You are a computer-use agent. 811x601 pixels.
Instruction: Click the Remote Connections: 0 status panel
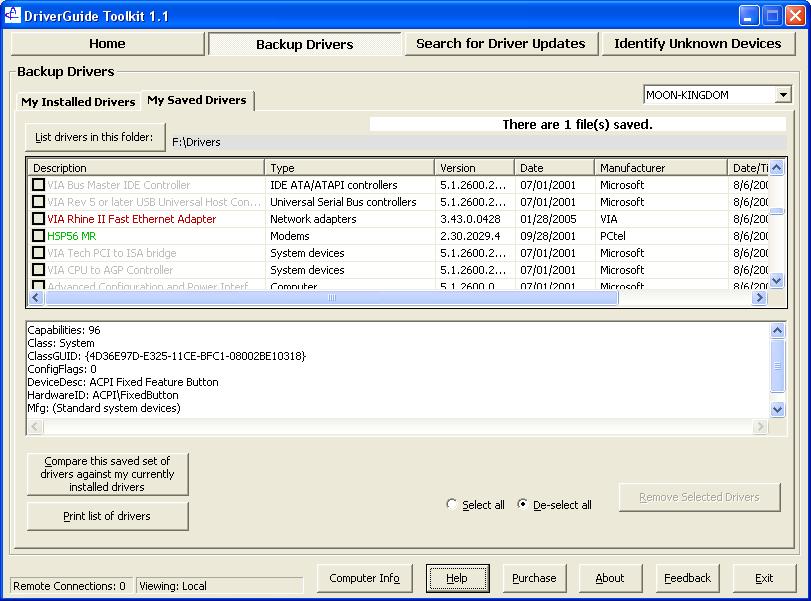[x=71, y=585]
